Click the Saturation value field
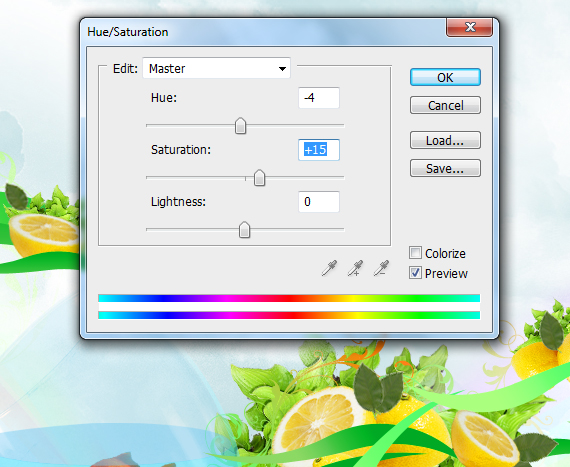570x467 pixels. tap(319, 150)
